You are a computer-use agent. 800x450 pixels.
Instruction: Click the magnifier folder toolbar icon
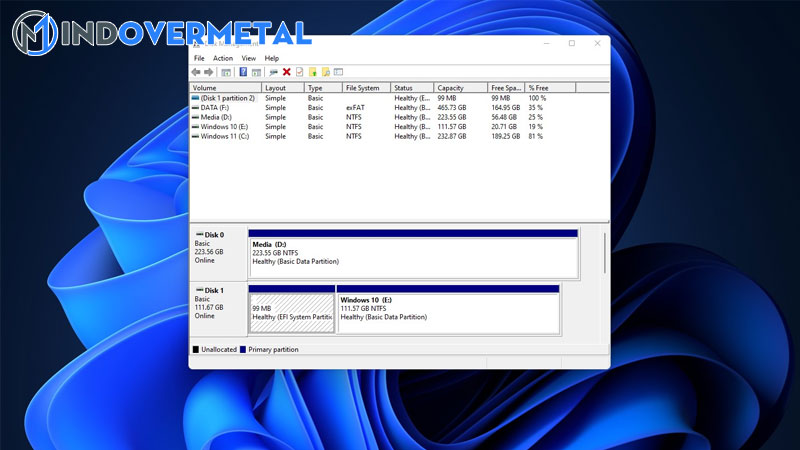pyautogui.click(x=325, y=72)
